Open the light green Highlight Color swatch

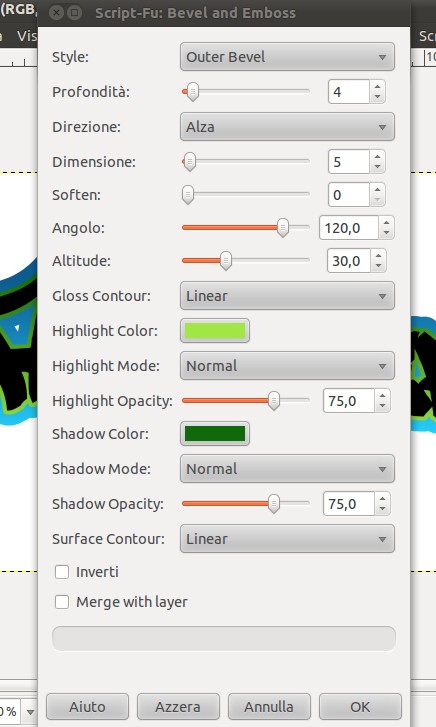click(215, 331)
